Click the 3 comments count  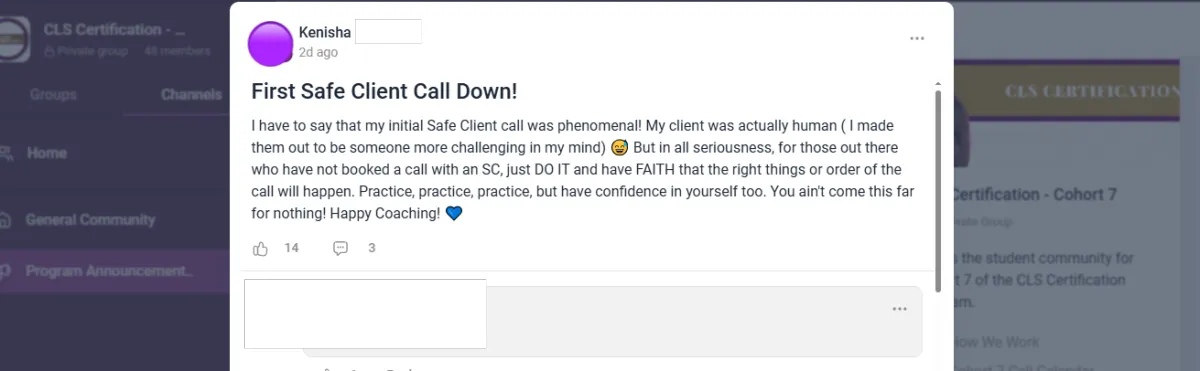[x=371, y=248]
